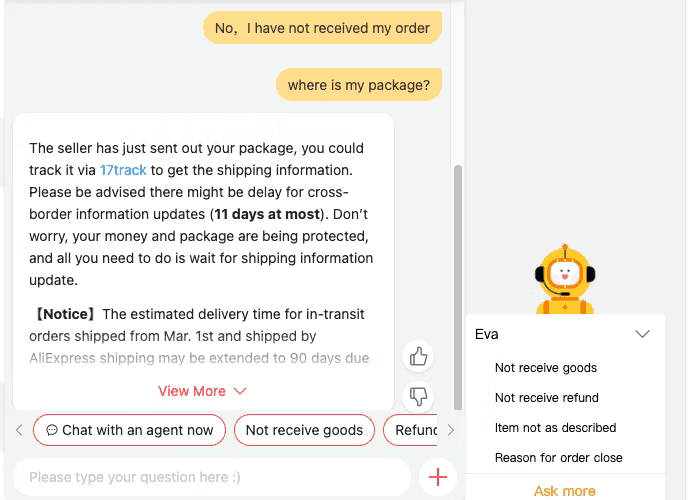Click the Not receive goods chip
688x500 pixels.
point(305,430)
